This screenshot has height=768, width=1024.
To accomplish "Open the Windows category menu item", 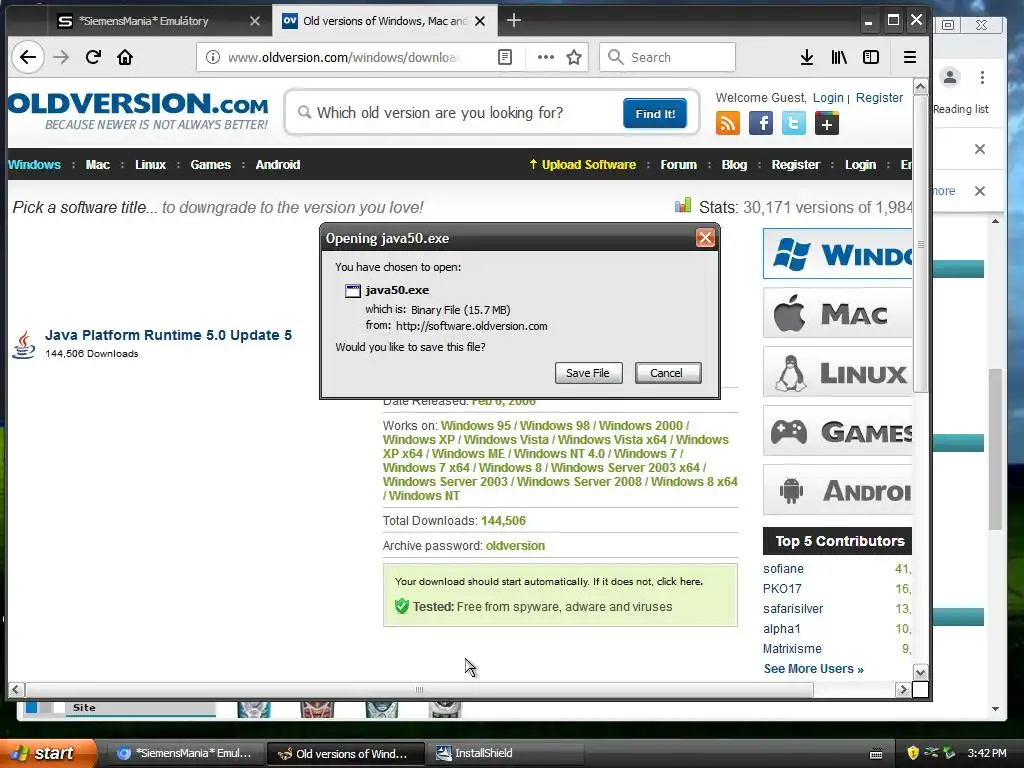I will coord(34,165).
